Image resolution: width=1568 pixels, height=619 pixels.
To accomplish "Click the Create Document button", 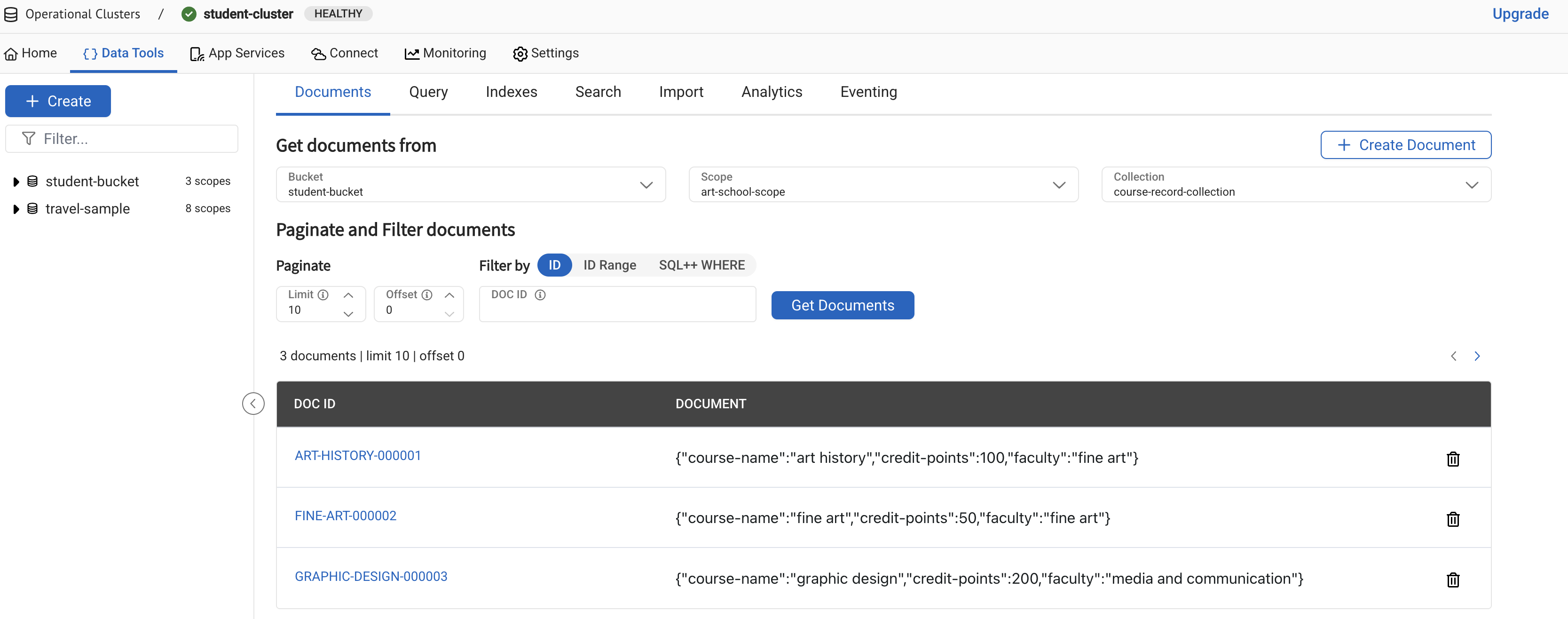I will click(x=1405, y=144).
